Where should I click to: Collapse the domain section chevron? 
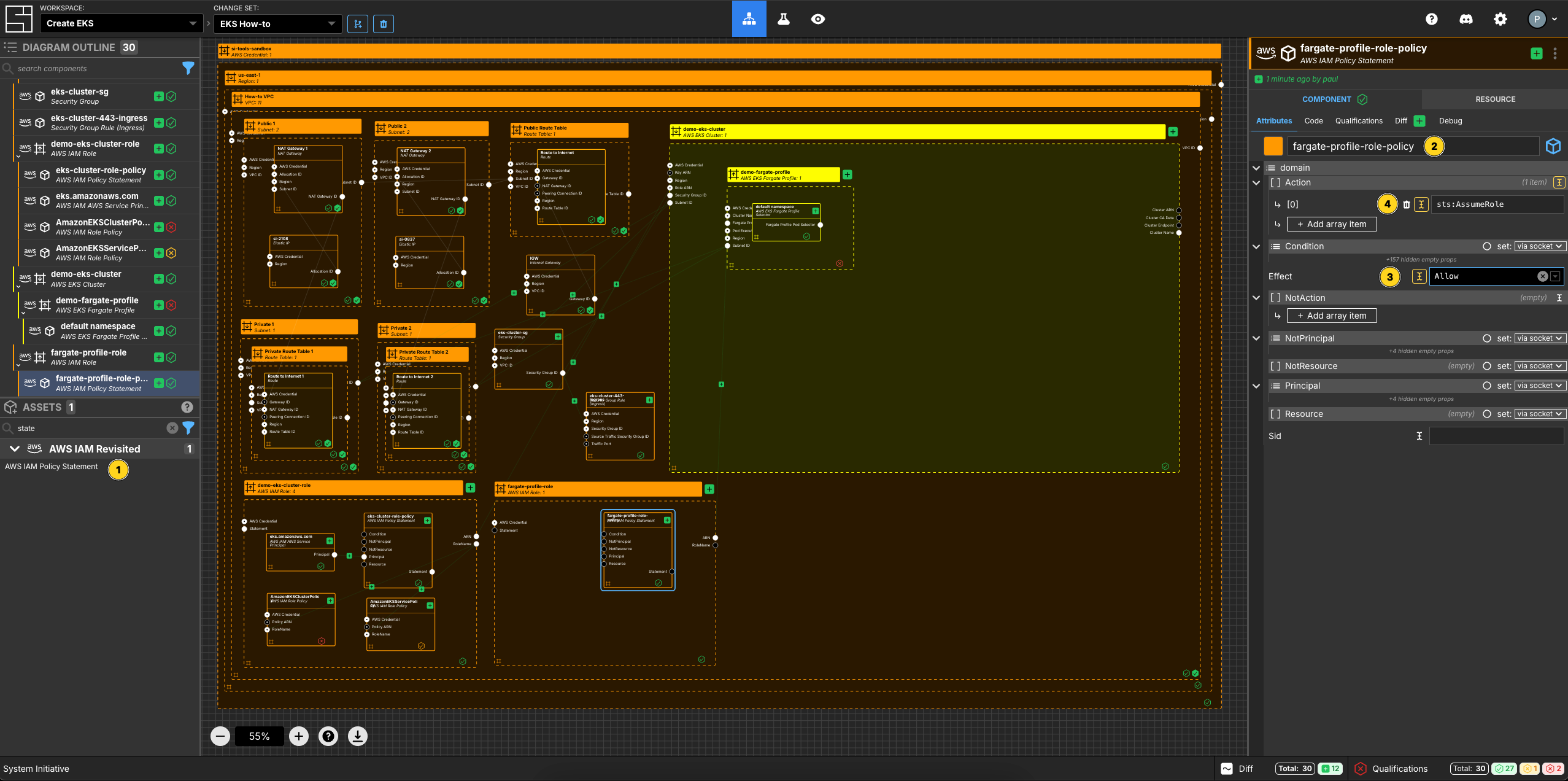tap(1256, 168)
